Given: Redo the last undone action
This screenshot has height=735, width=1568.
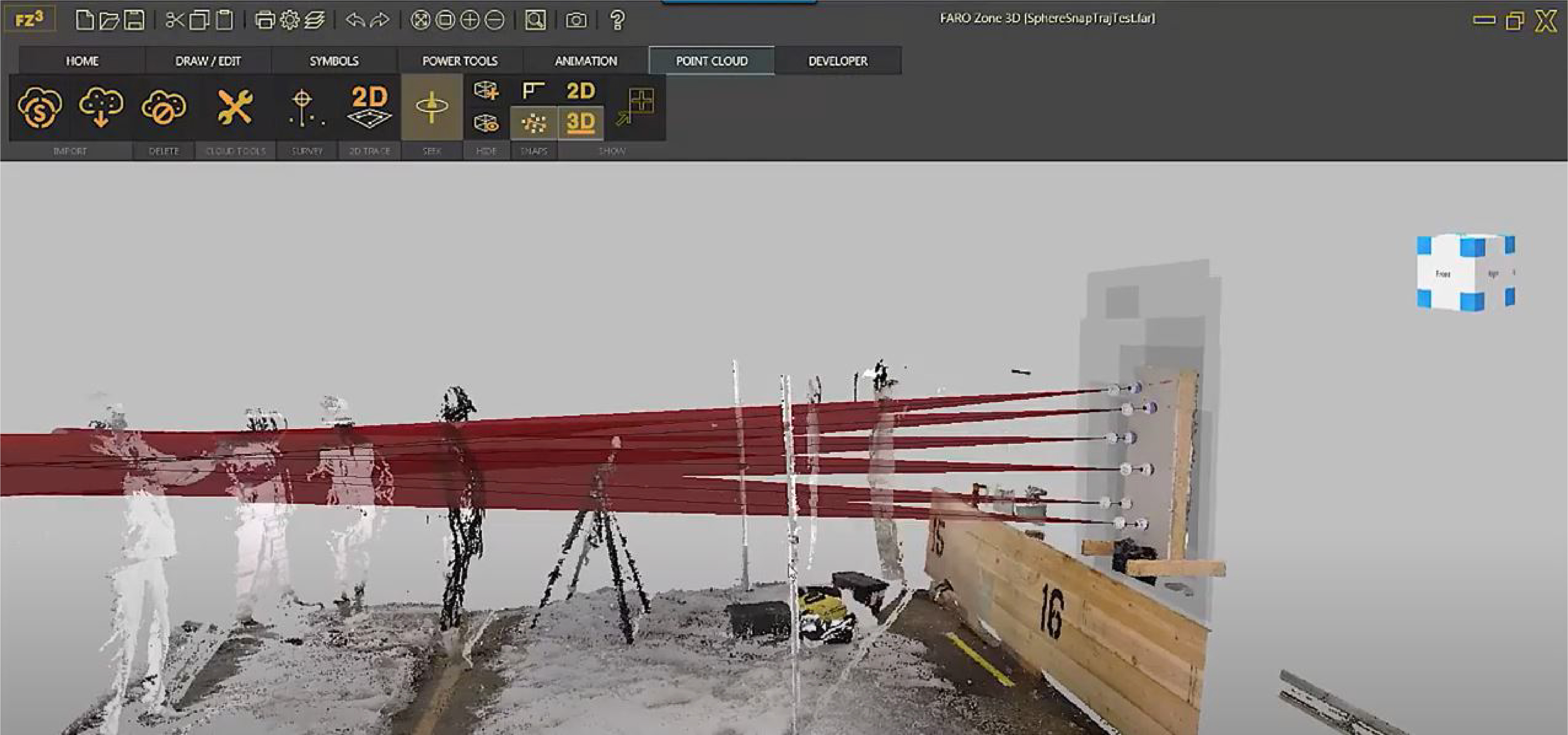Looking at the screenshot, I should click(380, 20).
